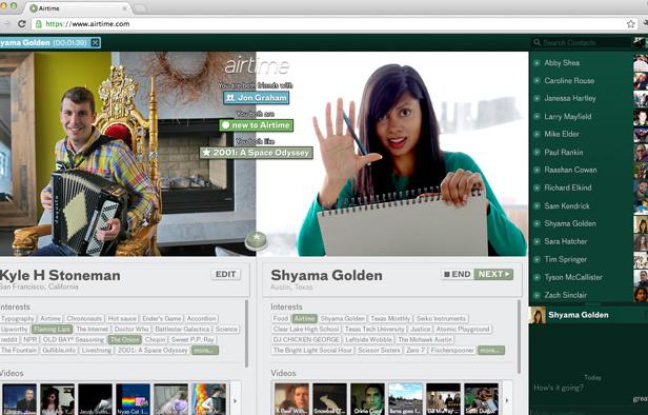The image size is (648, 415).
Task: Select the Shyama Golden call tab
Action: (50, 43)
